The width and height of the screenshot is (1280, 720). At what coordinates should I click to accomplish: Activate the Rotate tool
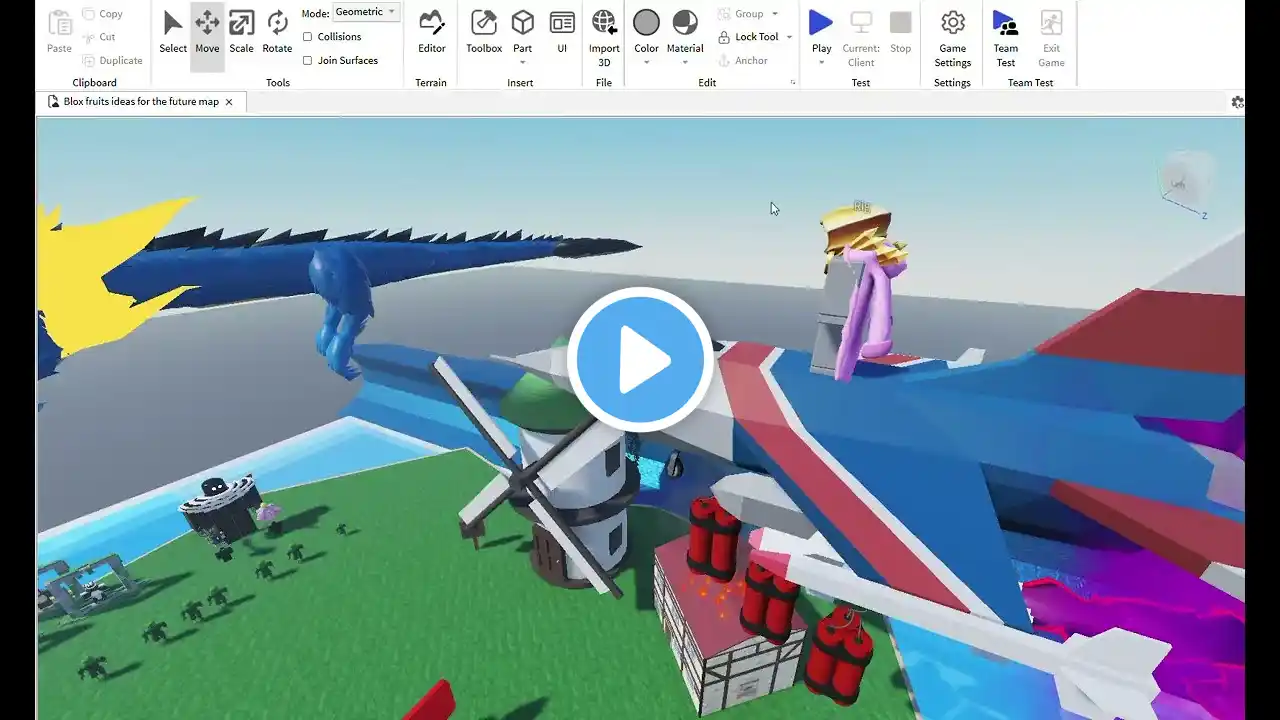(277, 32)
